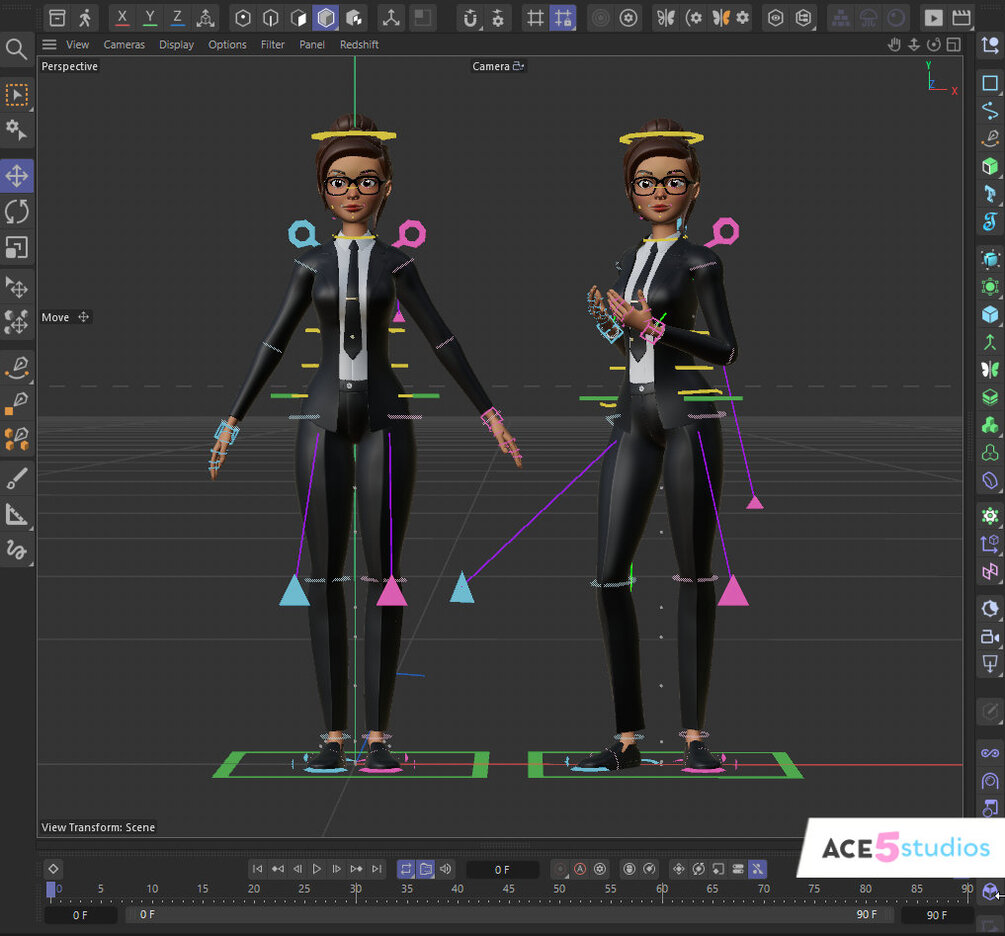Image resolution: width=1005 pixels, height=936 pixels.
Task: Open the Cameras menu
Action: (x=124, y=44)
